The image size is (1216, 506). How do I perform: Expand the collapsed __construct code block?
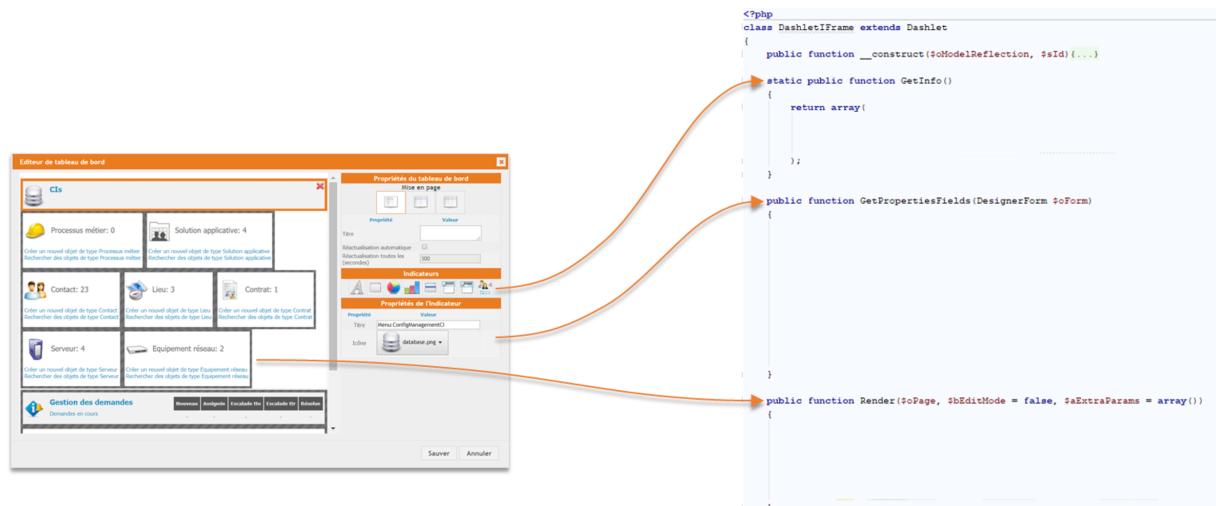tap(1086, 54)
